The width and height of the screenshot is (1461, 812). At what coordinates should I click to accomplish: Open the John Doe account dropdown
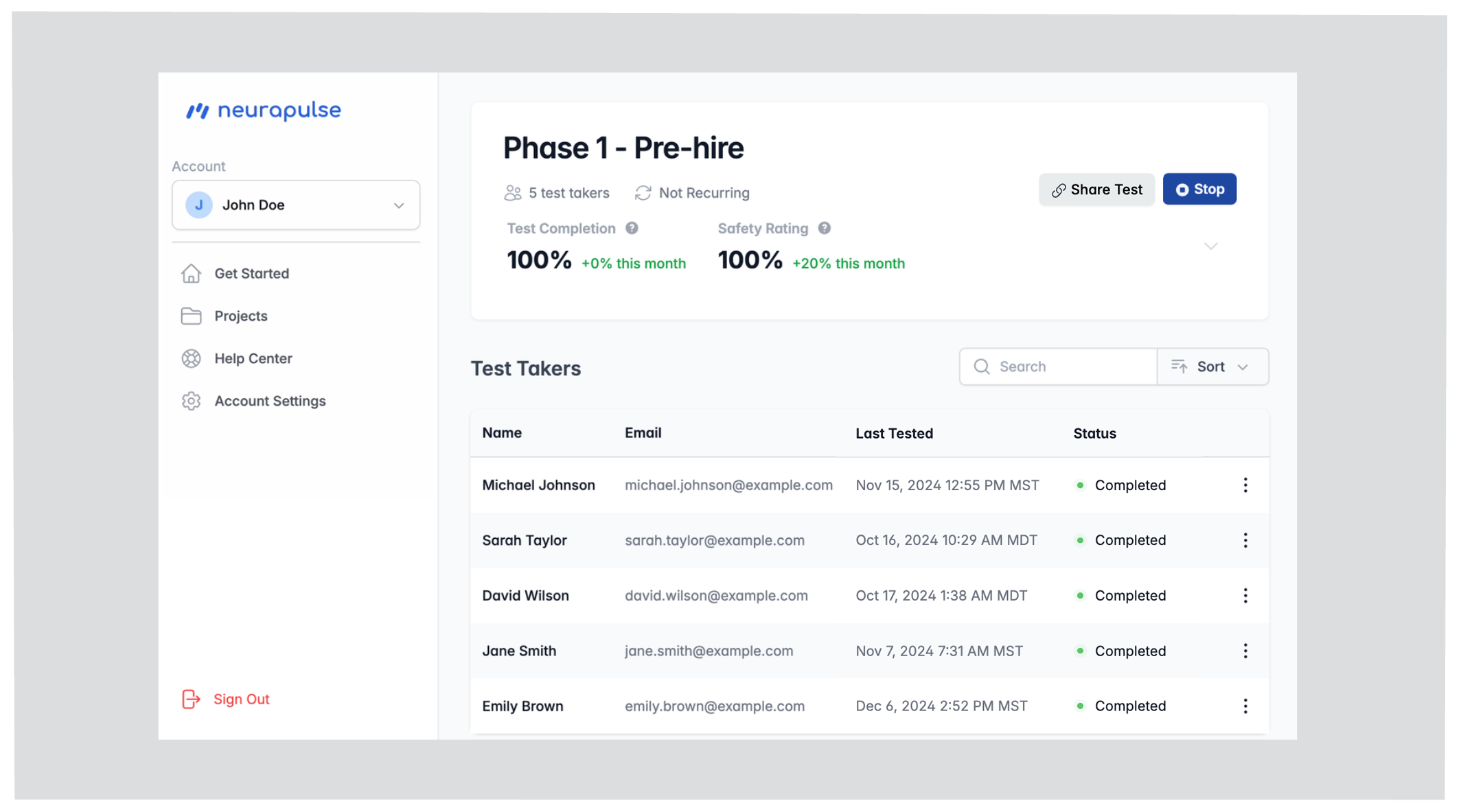pyautogui.click(x=296, y=205)
